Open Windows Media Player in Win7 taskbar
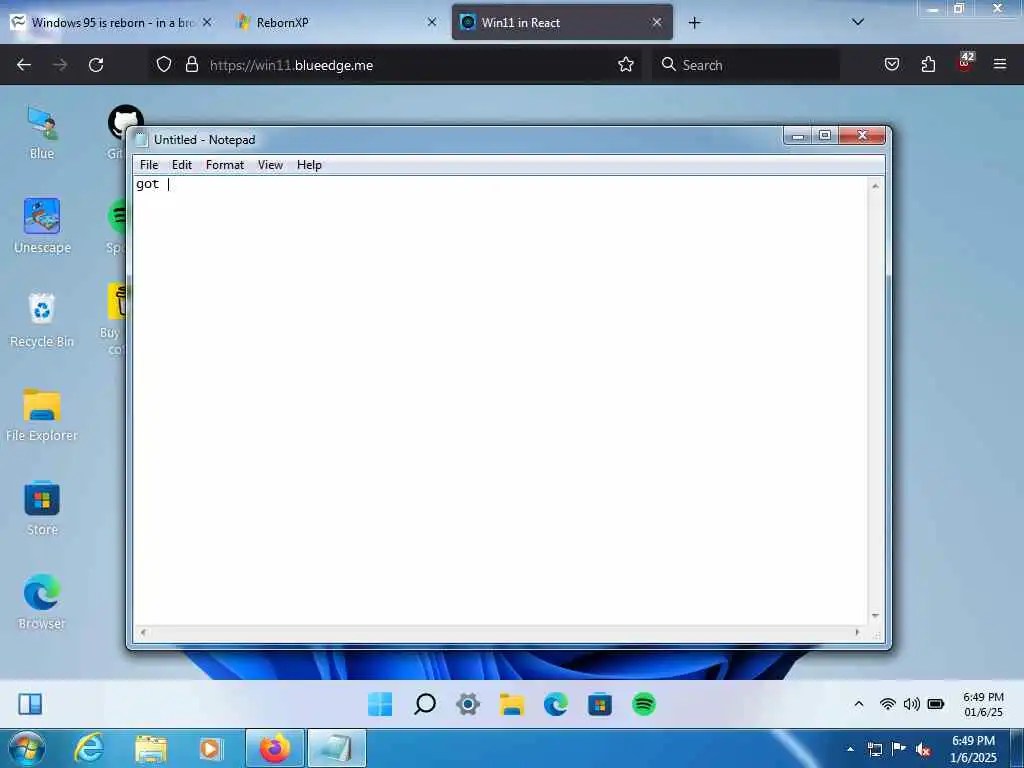This screenshot has width=1024, height=768. tap(211, 749)
